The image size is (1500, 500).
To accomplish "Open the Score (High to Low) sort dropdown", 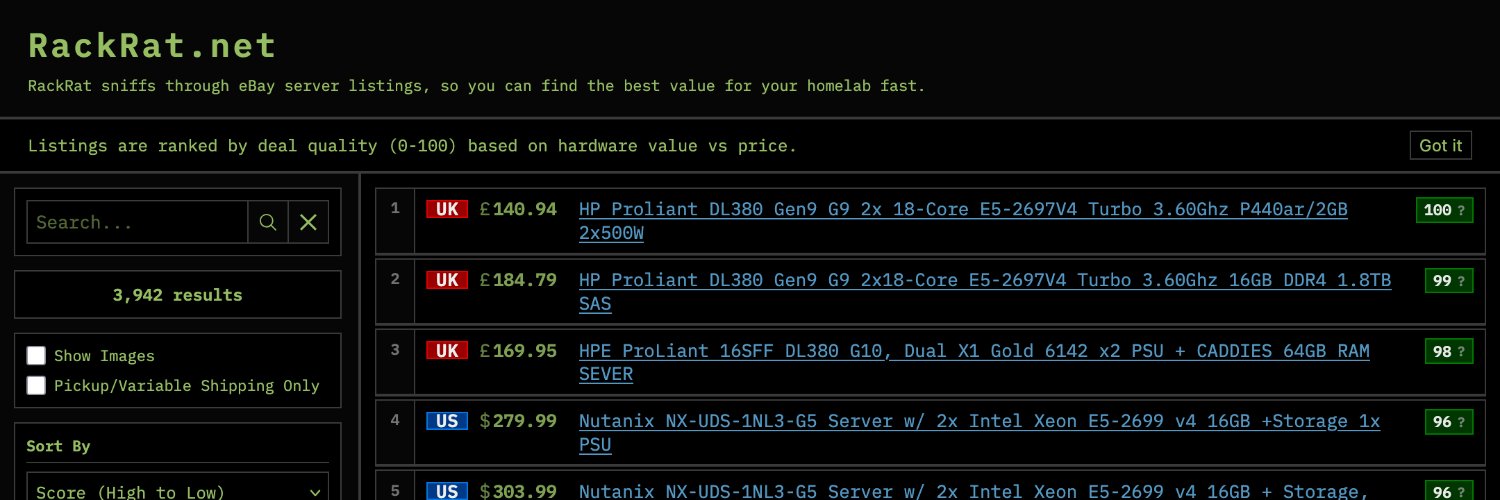I will point(177,486).
